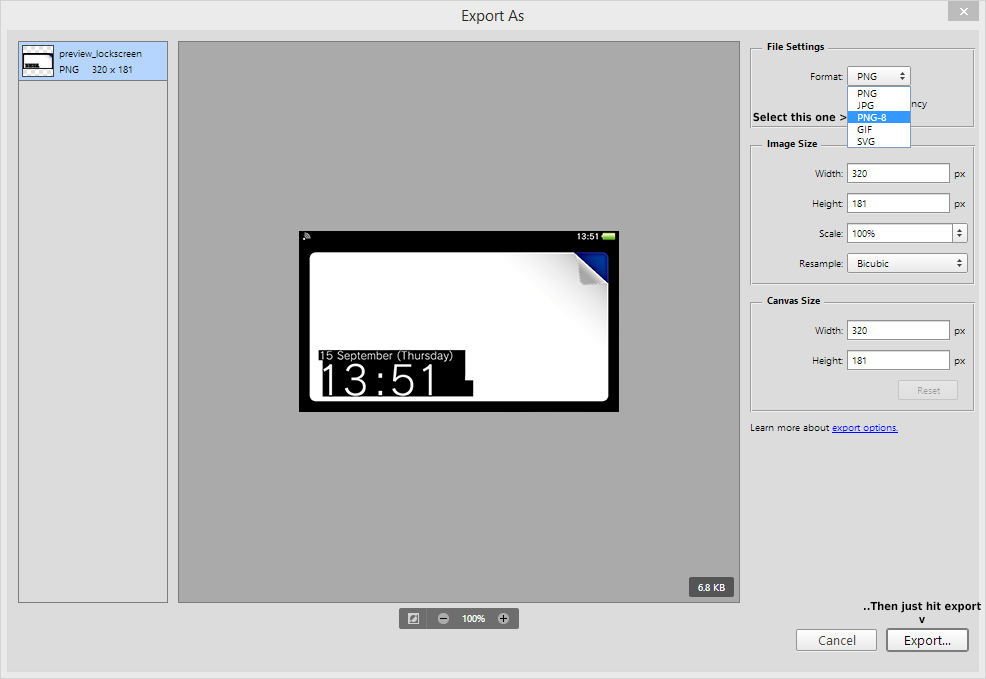Choose PNG from the format list

coord(878,93)
